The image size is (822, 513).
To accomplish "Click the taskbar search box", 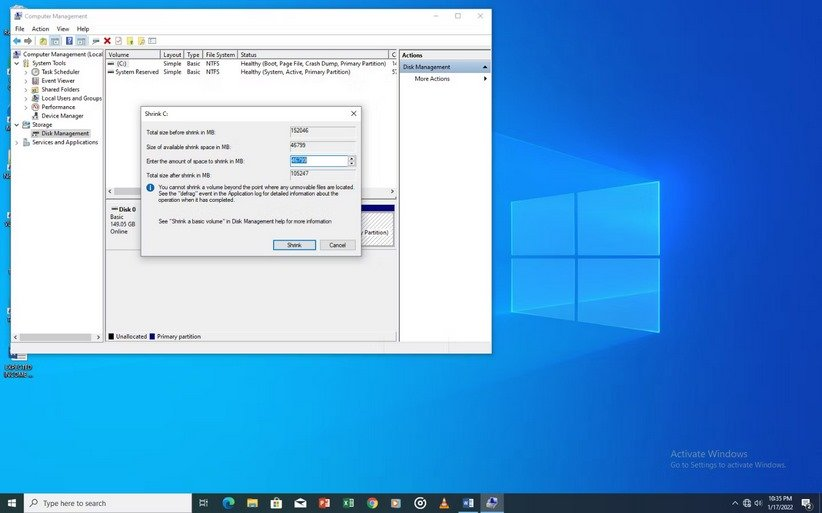I will pos(108,503).
